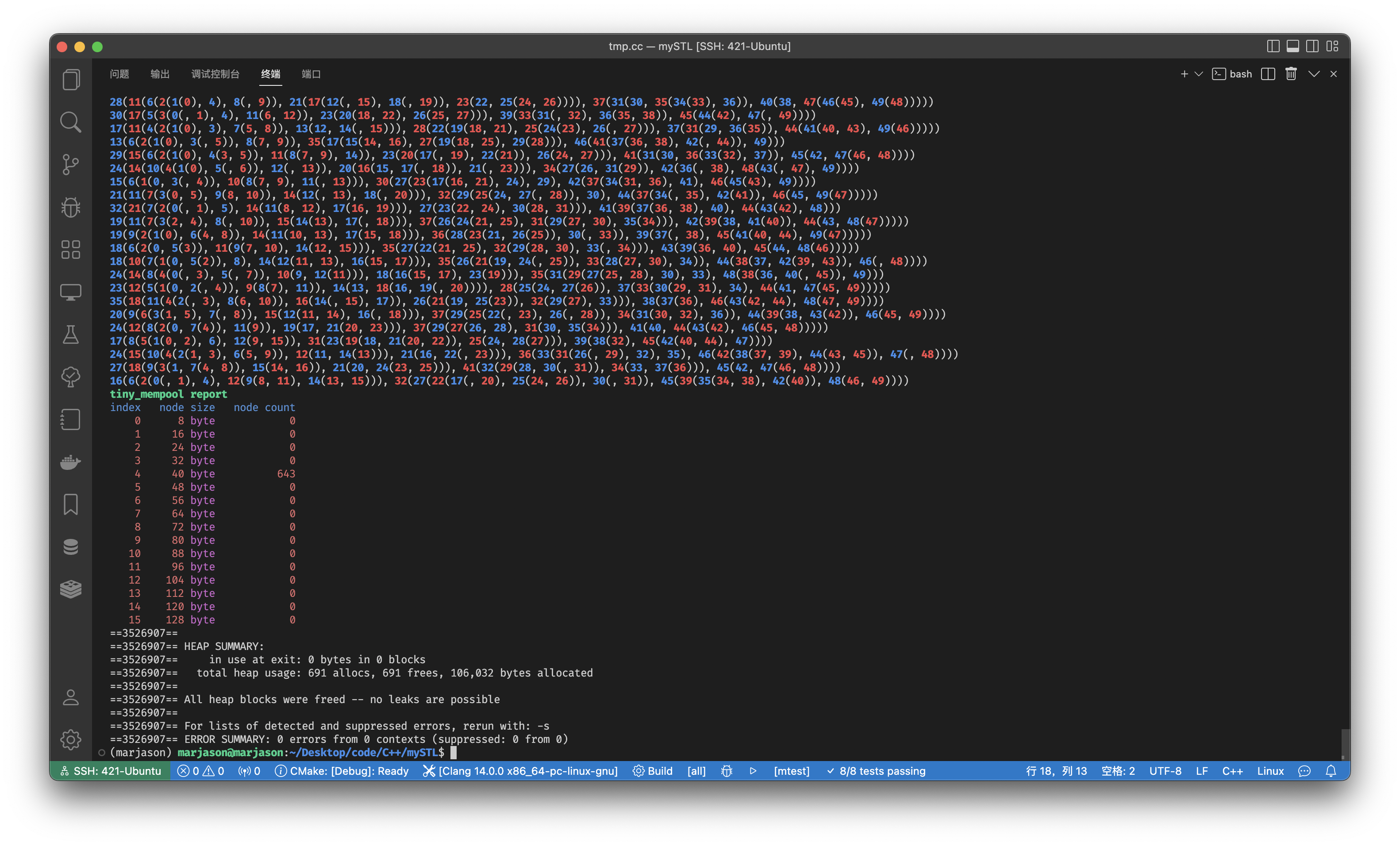Toggle bottom panel layout button

1292,46
